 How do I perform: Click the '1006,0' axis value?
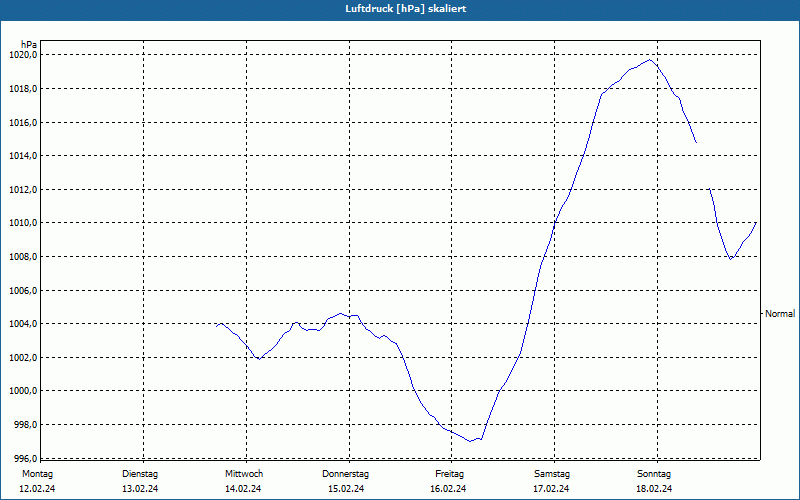(x=23, y=290)
